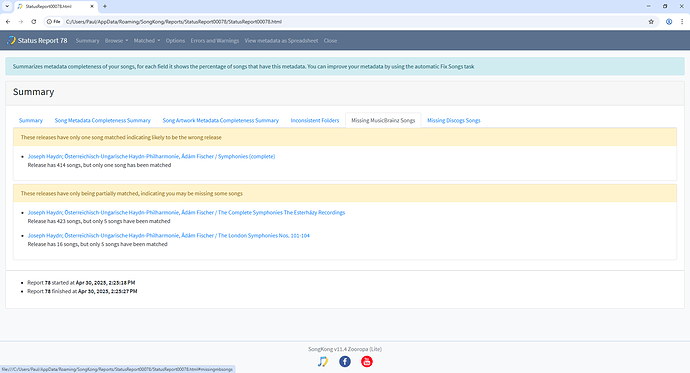Click the browser profile icon
This screenshot has height=373, width=690.
pos(669,22)
